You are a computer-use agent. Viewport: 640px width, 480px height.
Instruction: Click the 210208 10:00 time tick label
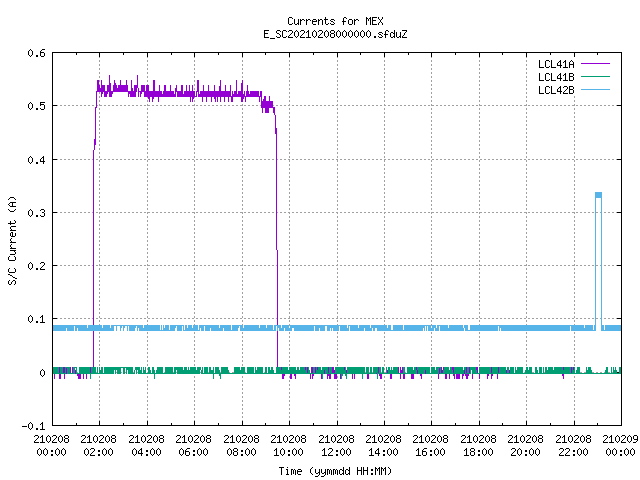pyautogui.click(x=289, y=446)
